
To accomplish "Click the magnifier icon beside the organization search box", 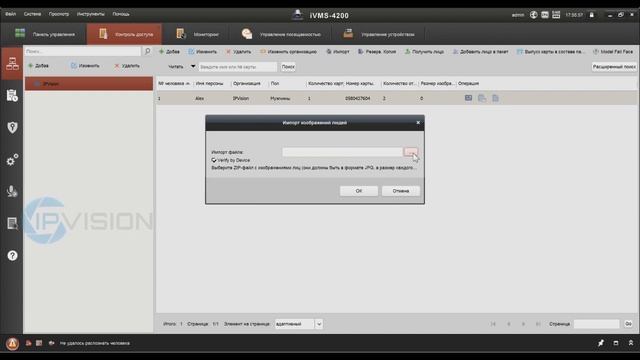I will tap(147, 51).
